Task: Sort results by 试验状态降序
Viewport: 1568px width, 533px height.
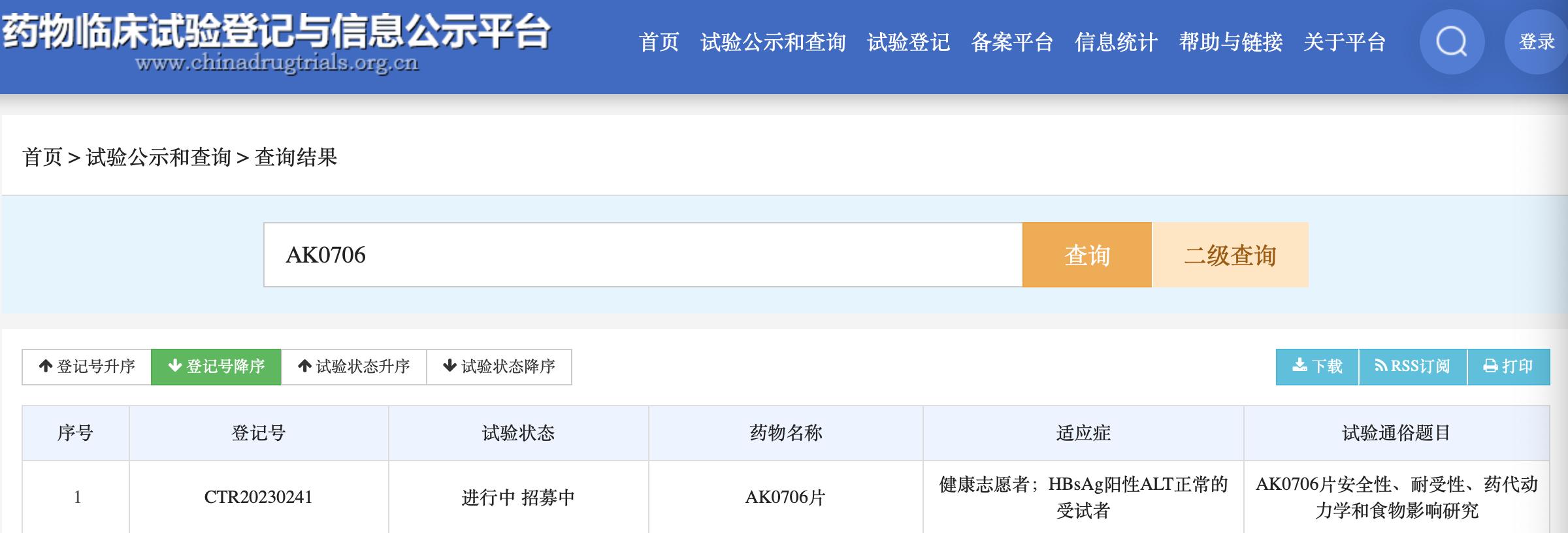Action: tap(499, 366)
